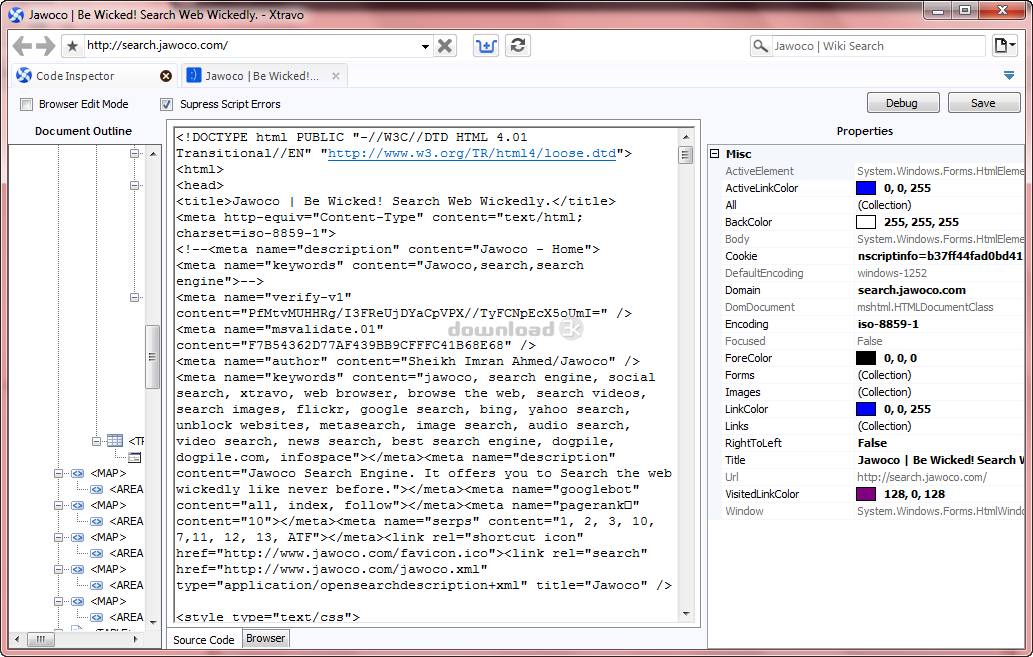Collapse the Misc properties category

tap(715, 154)
